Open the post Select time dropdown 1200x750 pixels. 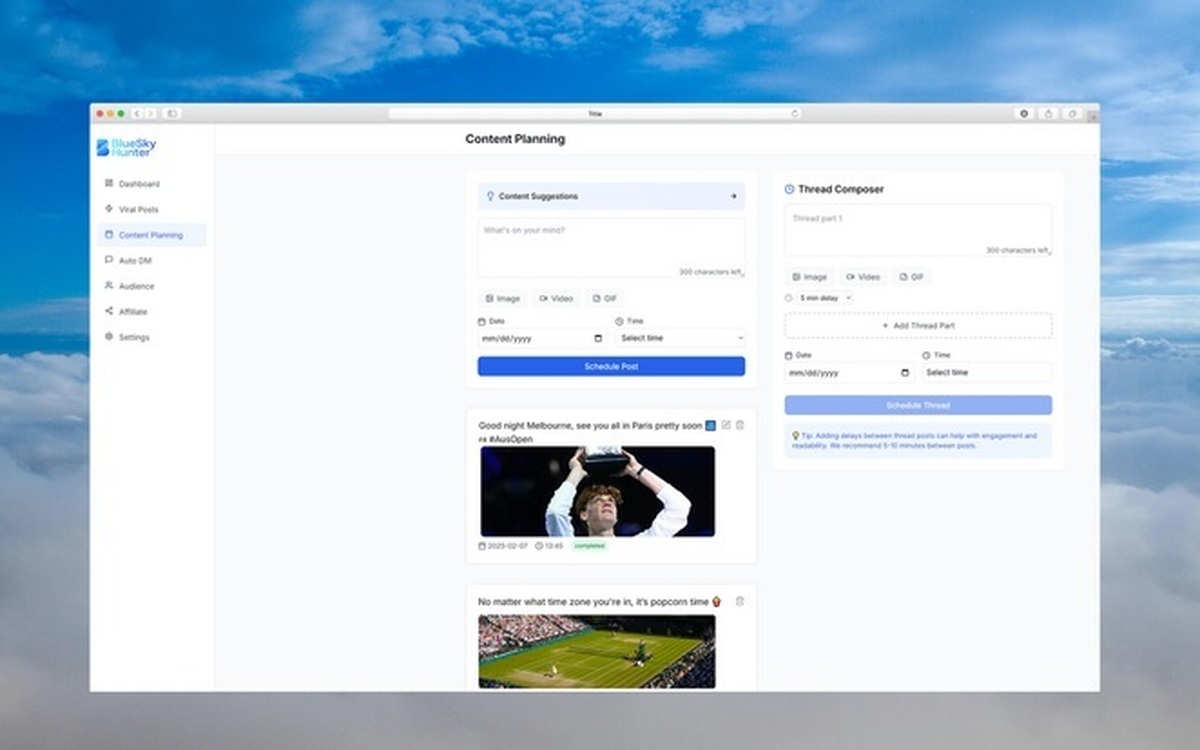(x=680, y=339)
